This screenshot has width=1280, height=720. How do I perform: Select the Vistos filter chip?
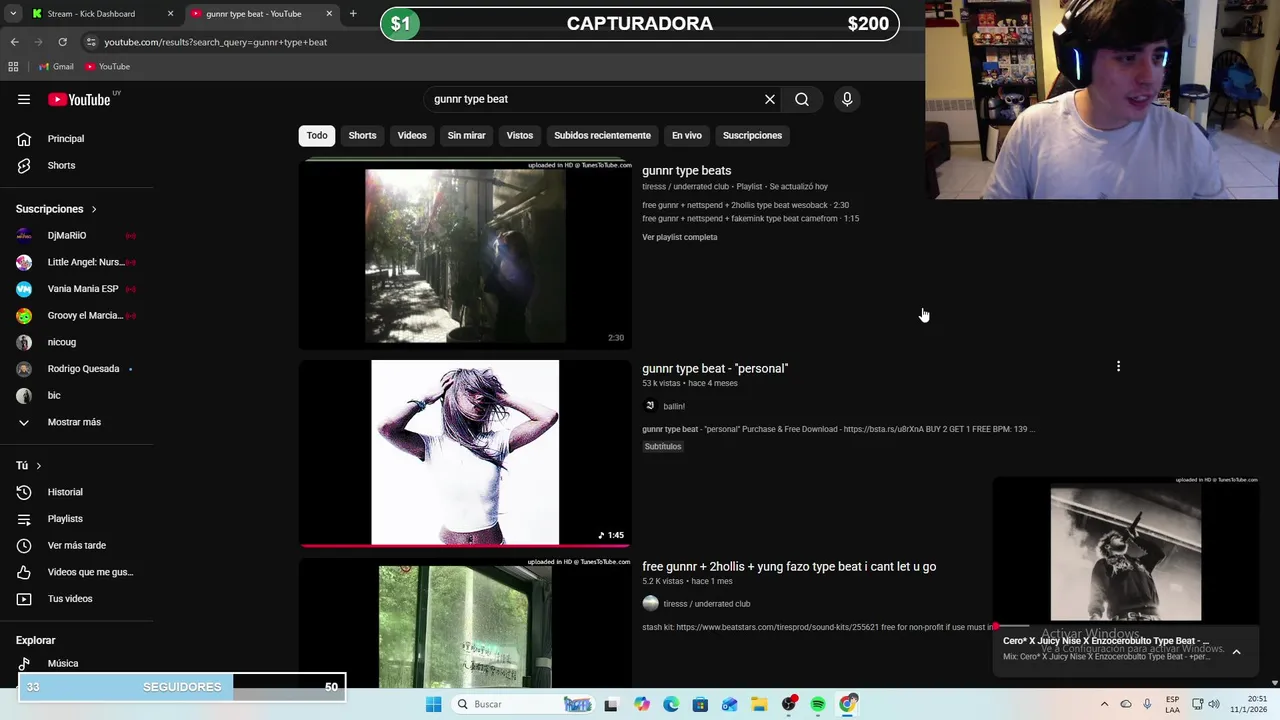pyautogui.click(x=520, y=135)
